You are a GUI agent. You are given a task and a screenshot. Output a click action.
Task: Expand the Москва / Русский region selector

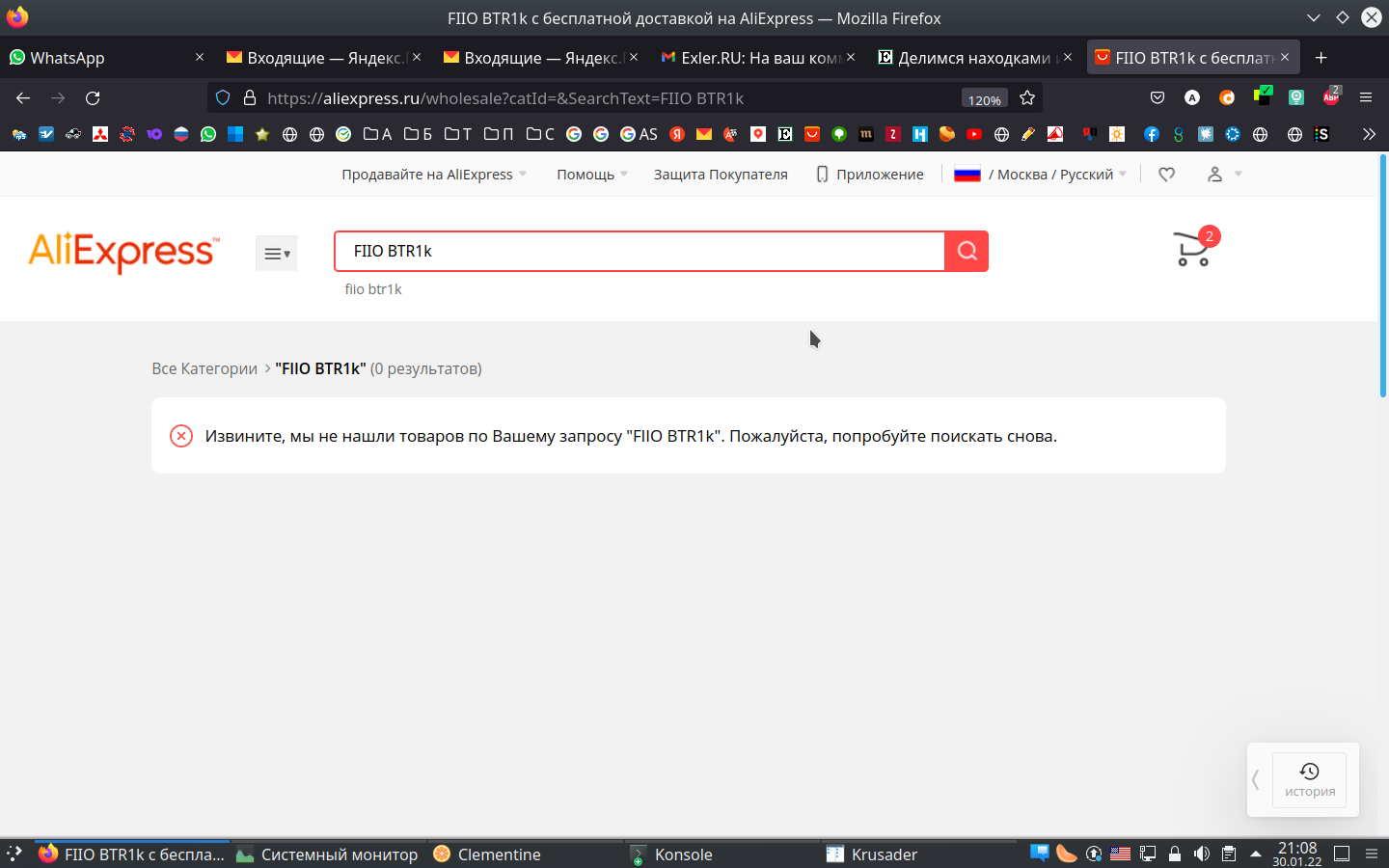1040,175
